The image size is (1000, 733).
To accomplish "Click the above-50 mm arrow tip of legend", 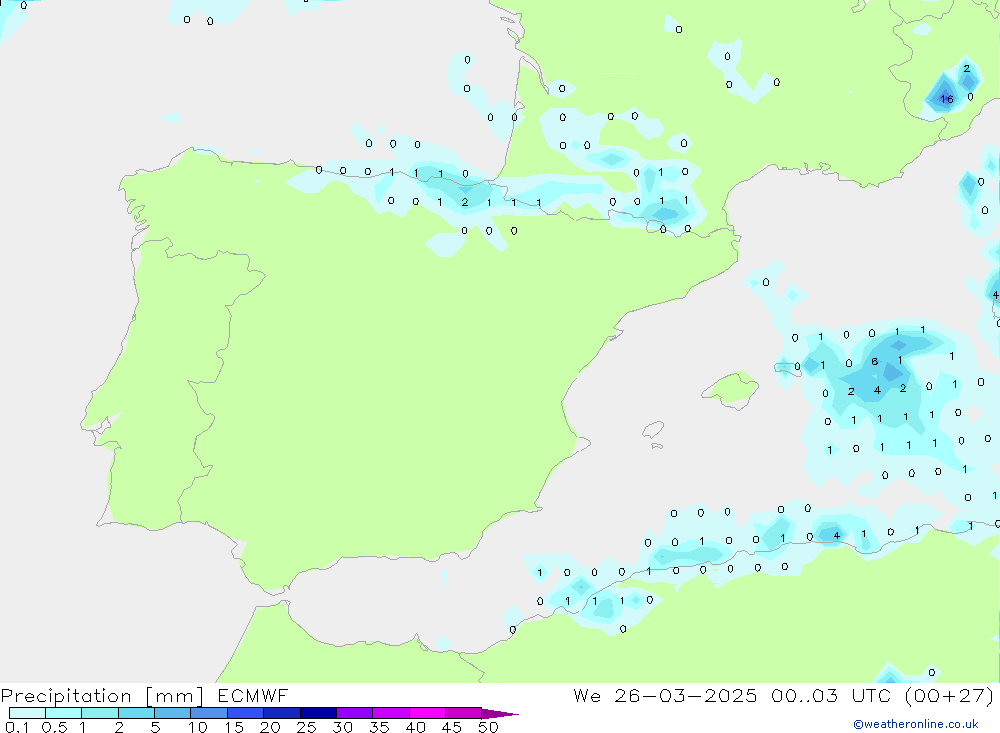I will pos(500,713).
